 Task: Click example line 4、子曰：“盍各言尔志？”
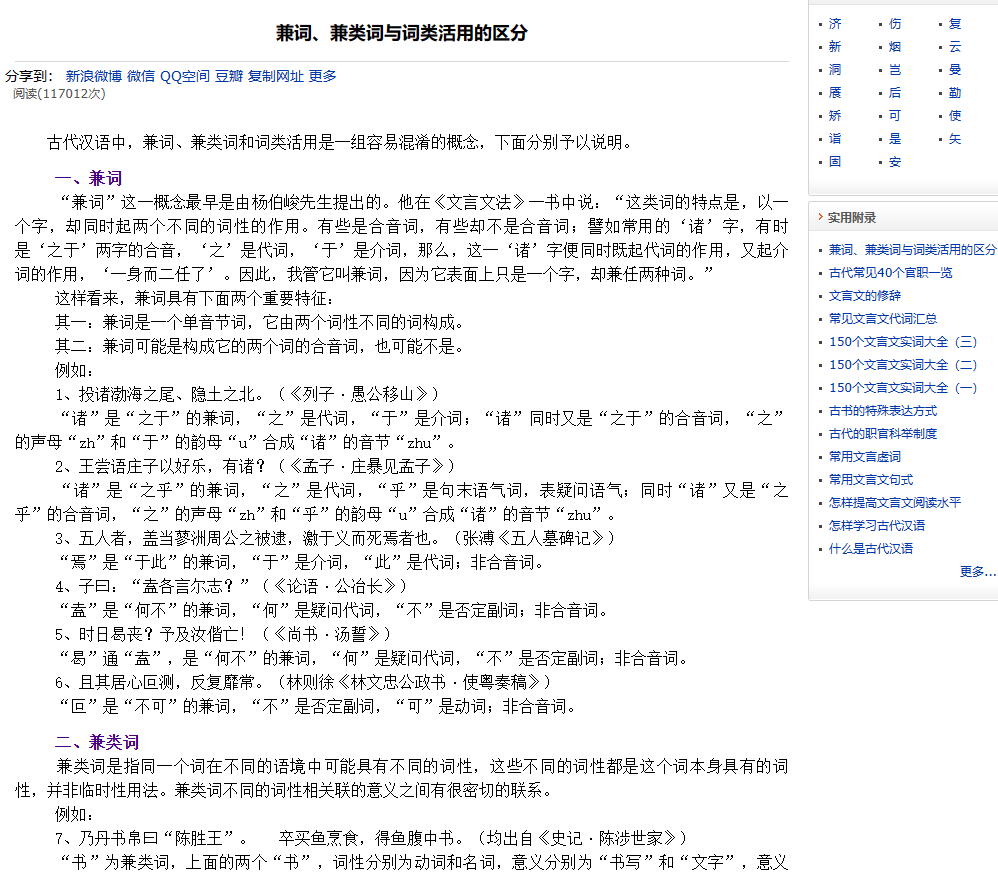click(x=231, y=586)
